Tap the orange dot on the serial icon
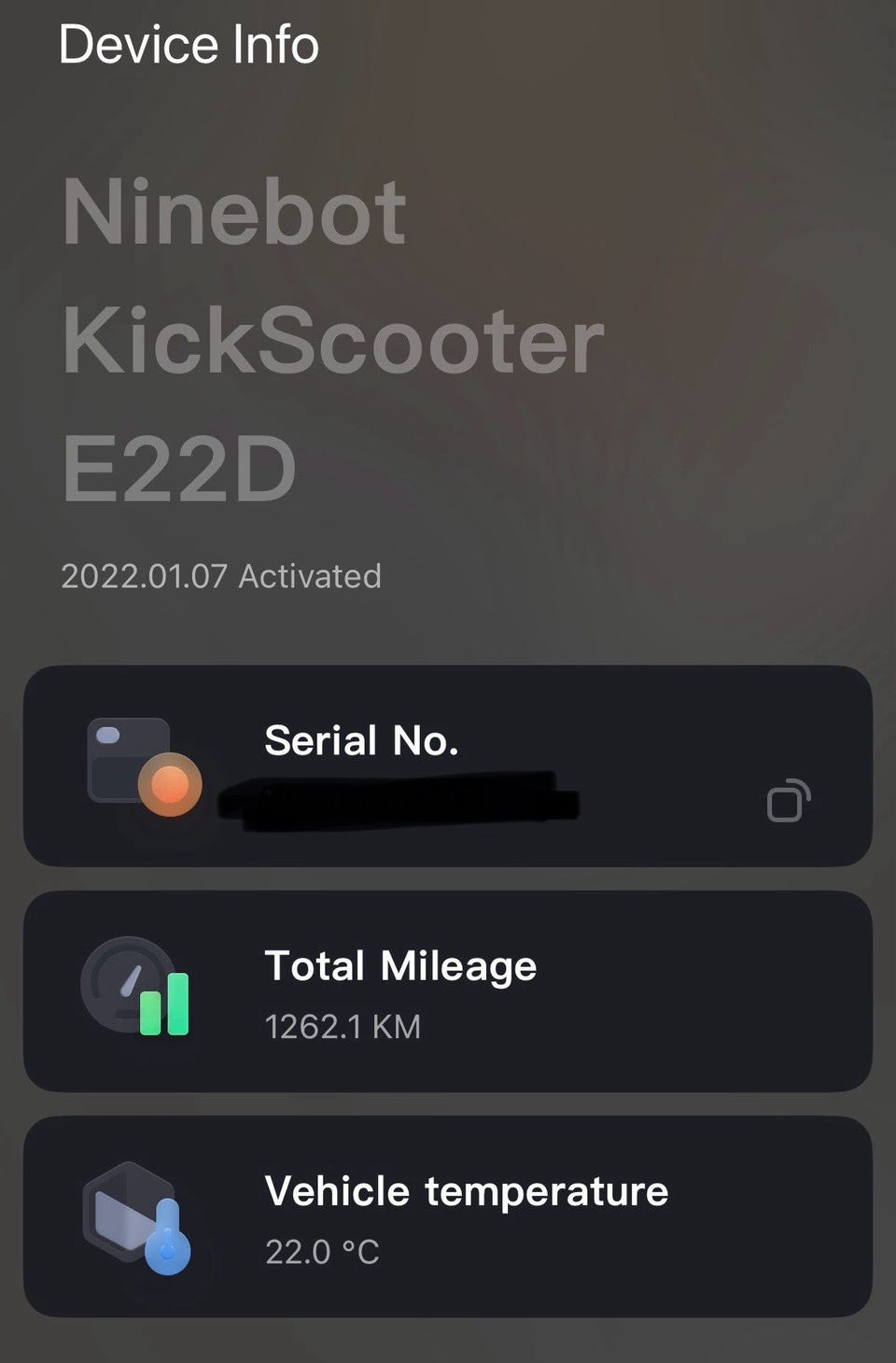896x1363 pixels. [170, 784]
